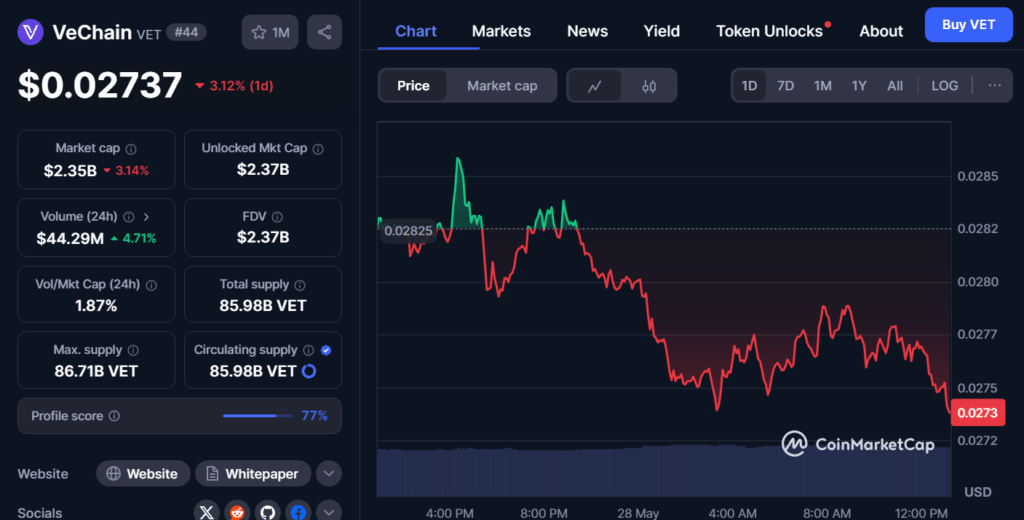Viewport: 1024px width, 520px height.
Task: Click the 0.02825 opening price label
Action: tap(408, 231)
